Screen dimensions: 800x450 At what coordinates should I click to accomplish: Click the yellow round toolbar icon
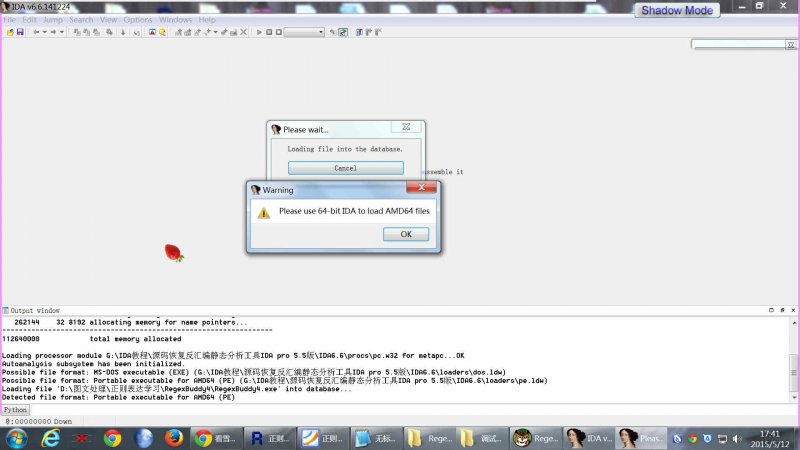point(162,32)
